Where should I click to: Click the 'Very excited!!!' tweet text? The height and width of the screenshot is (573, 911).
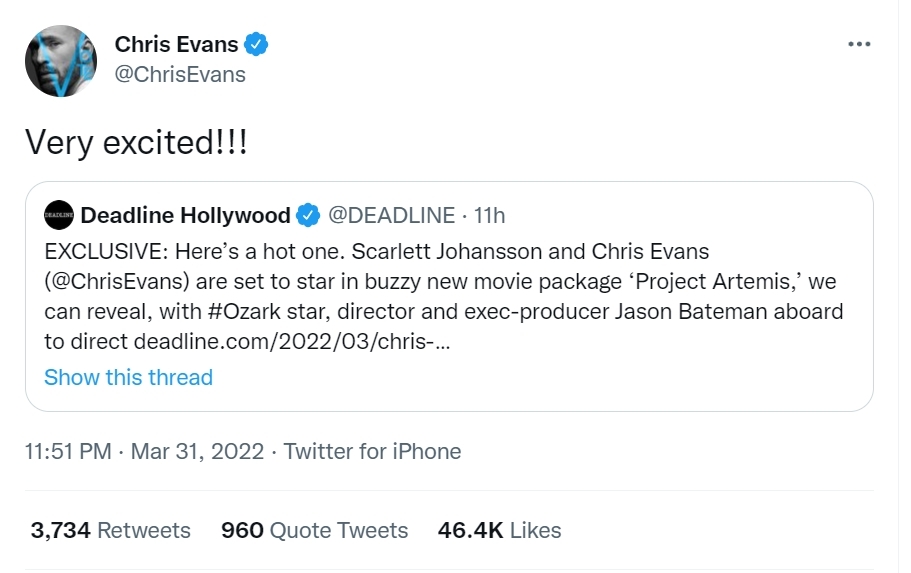click(136, 142)
